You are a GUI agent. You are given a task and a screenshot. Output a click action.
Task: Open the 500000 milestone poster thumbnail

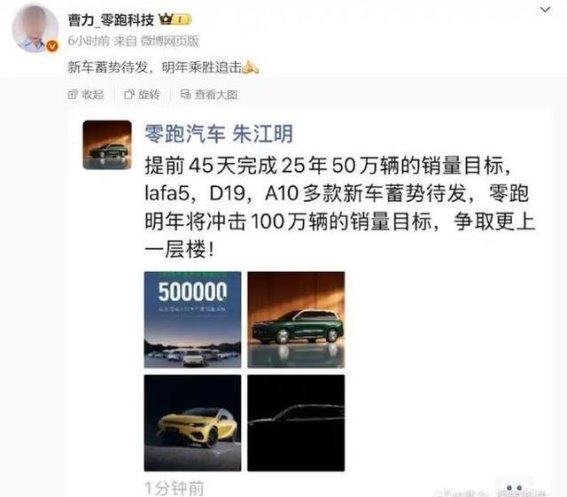(x=192, y=320)
